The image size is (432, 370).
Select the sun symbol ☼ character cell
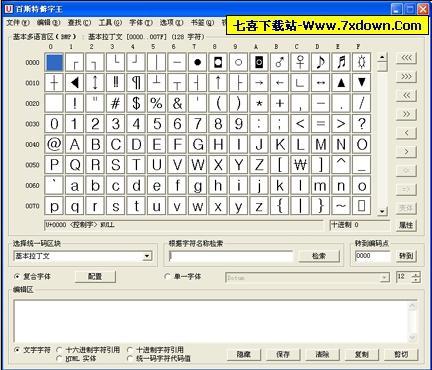click(362, 62)
